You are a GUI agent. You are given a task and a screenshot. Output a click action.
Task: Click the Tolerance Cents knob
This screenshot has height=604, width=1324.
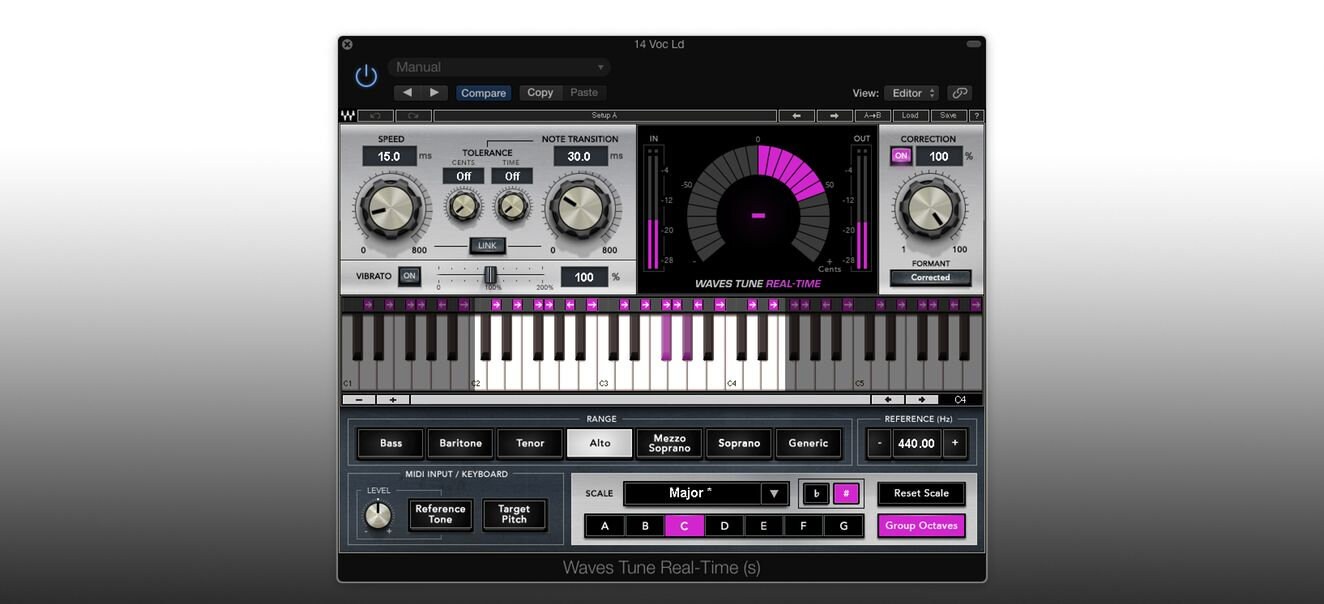tap(463, 206)
